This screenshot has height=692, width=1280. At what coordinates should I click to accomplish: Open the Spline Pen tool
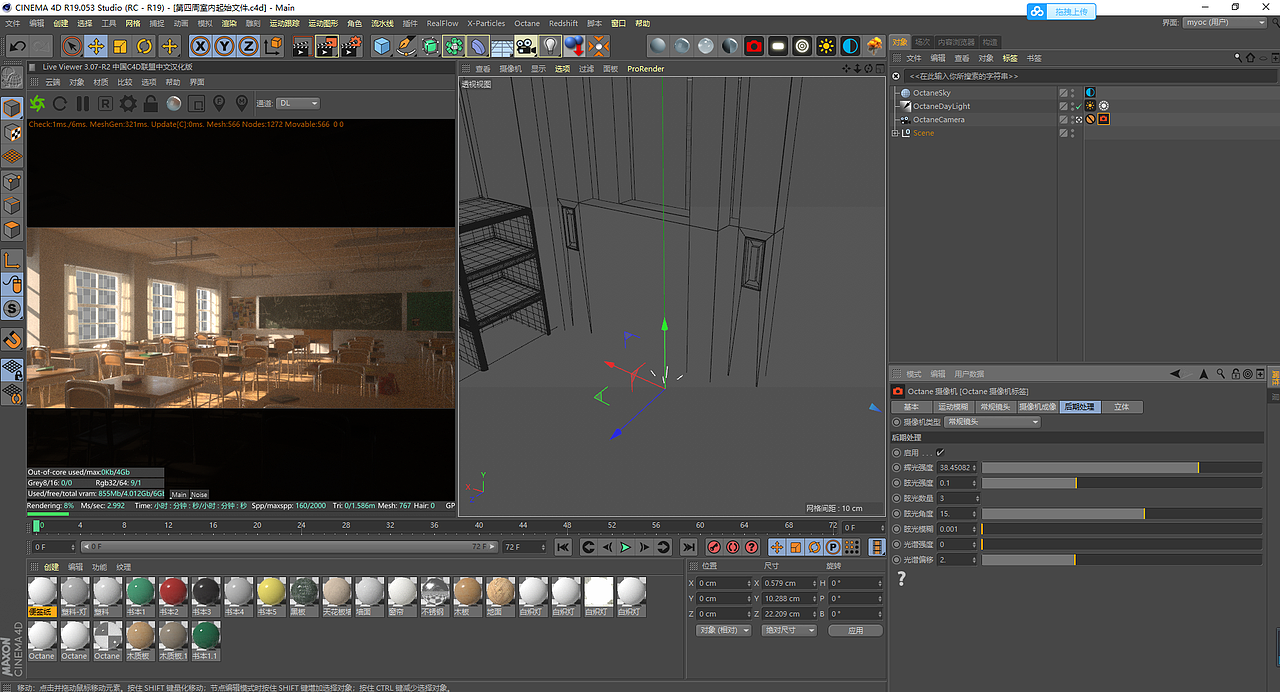[405, 46]
